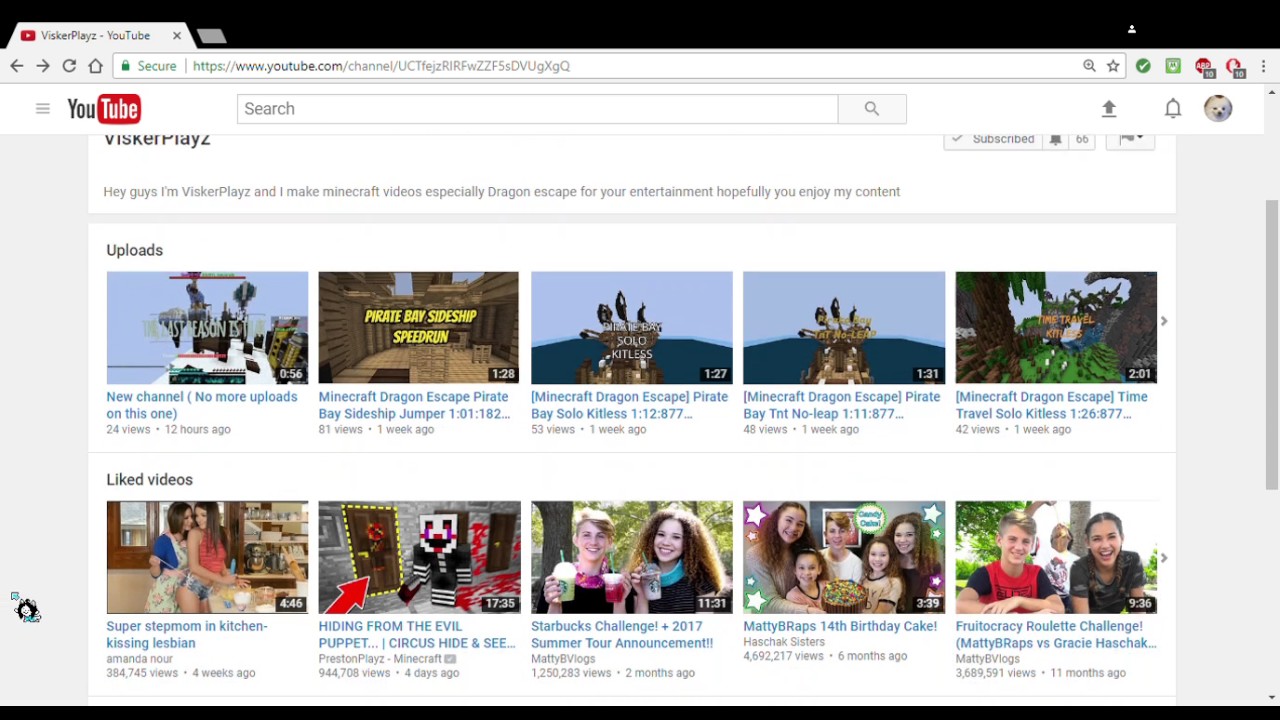Show next liked videos with right arrow
This screenshot has width=1280, height=720.
click(x=1164, y=558)
